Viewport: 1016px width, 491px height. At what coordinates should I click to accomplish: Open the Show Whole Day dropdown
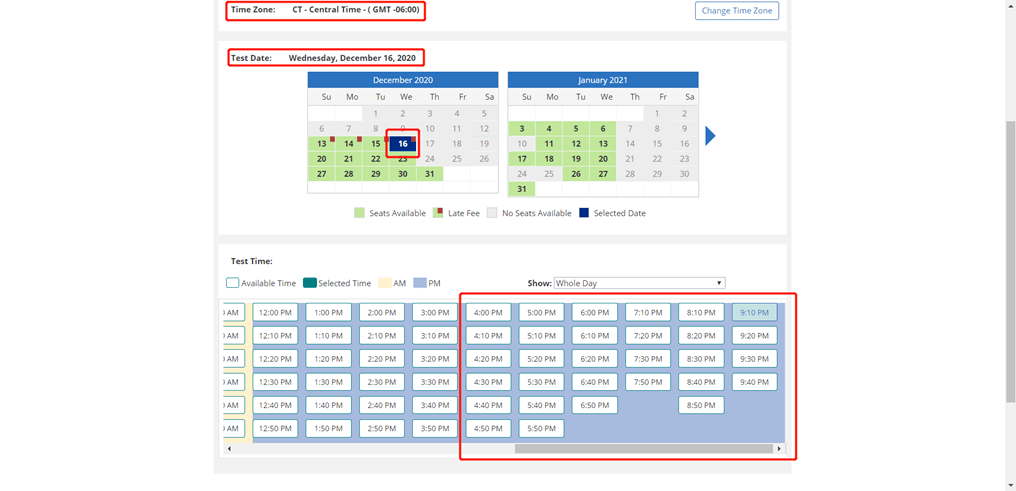pos(639,283)
